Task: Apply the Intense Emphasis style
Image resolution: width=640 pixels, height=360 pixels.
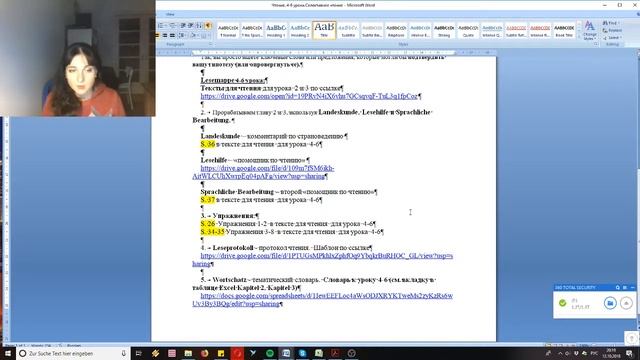Action: click(420, 31)
